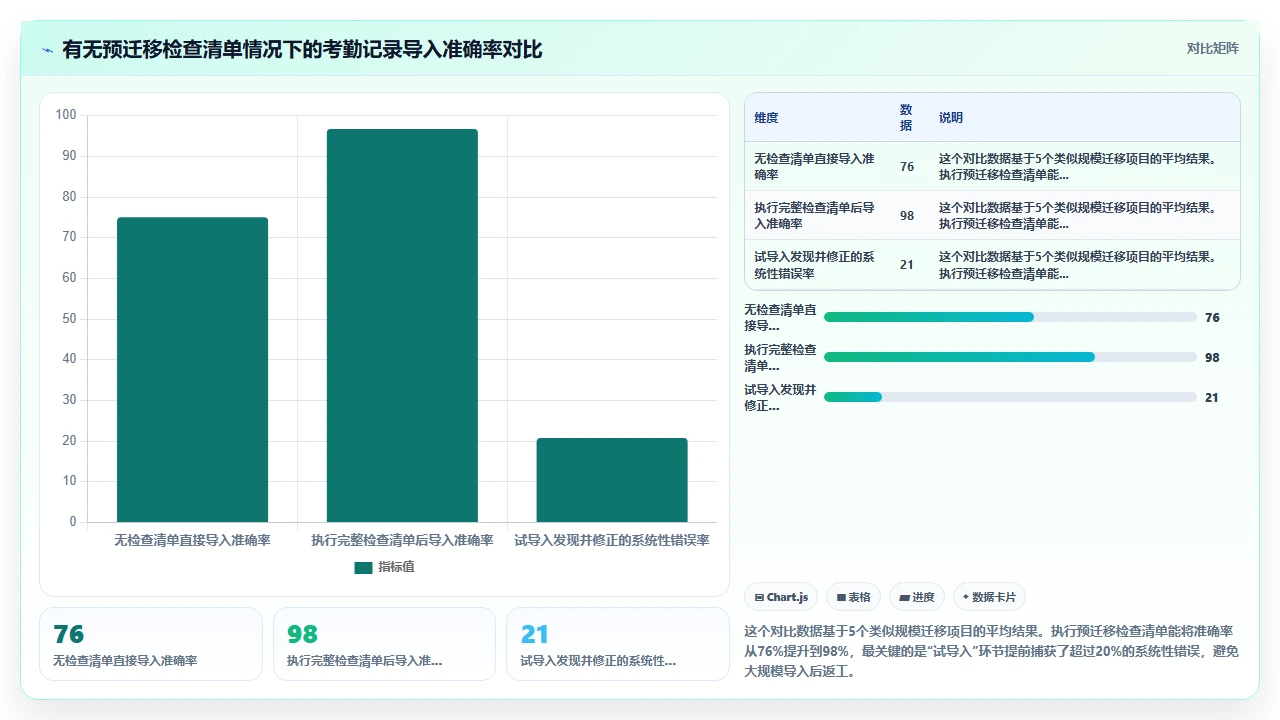Click the summary paragraph below the tags
1280x720 pixels.
pos(992,652)
